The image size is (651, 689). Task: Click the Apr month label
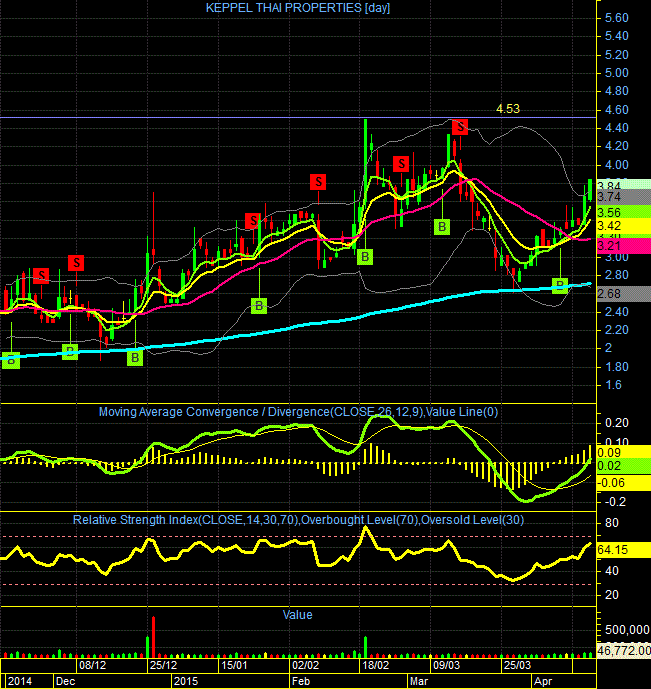543,681
